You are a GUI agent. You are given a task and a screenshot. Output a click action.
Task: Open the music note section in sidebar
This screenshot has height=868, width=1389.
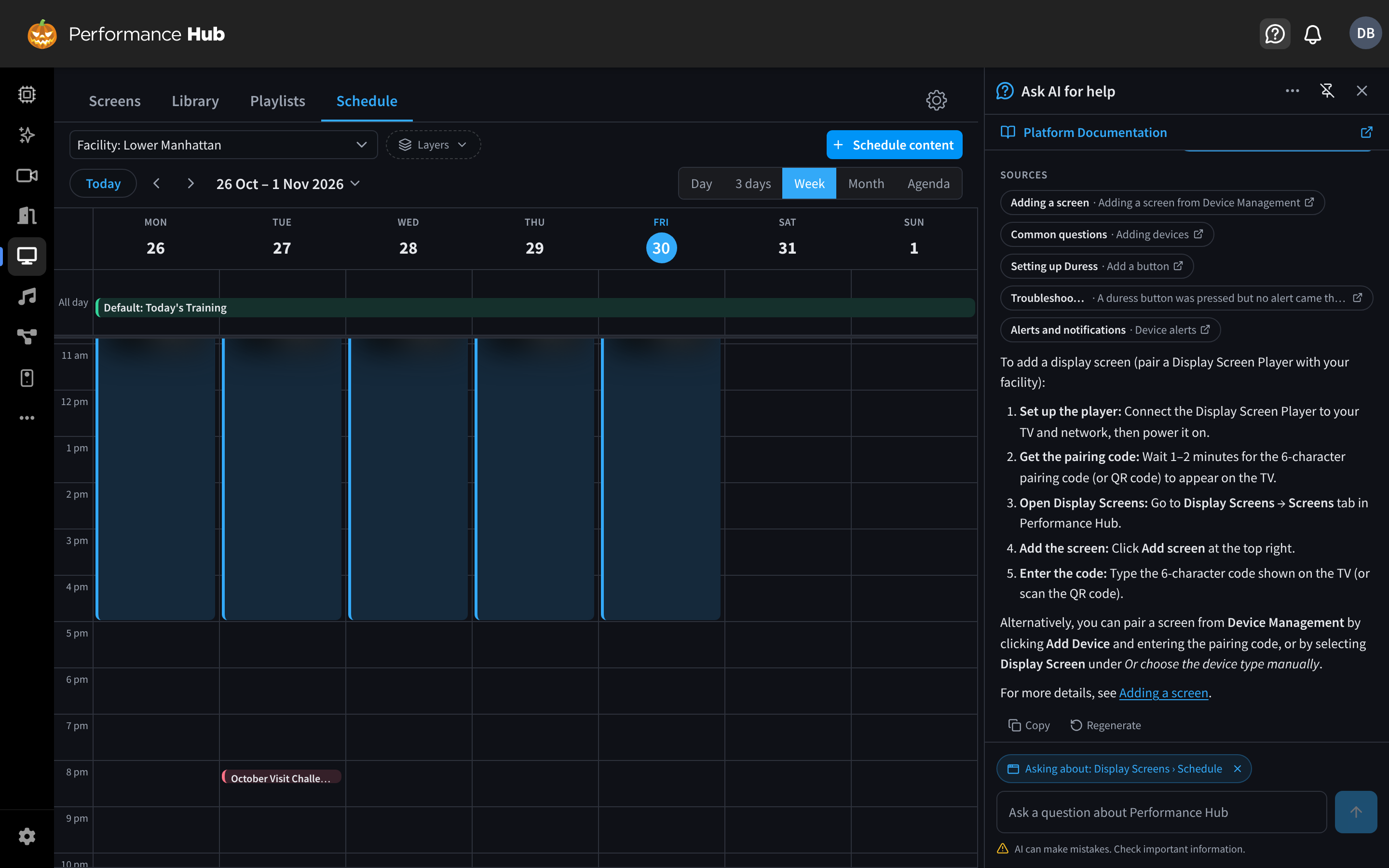pos(27,297)
